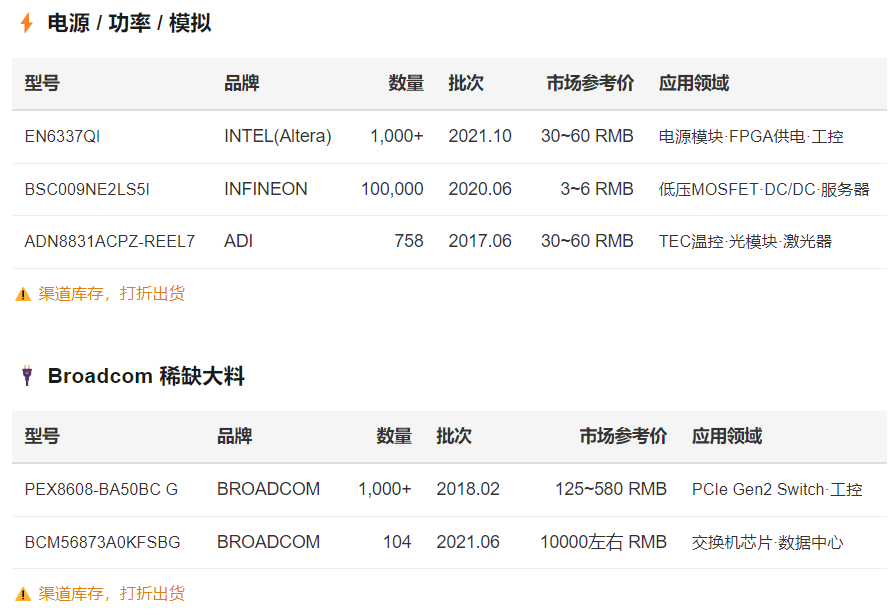Select BROADCOM brand in BCM56873 row

pos(268,542)
